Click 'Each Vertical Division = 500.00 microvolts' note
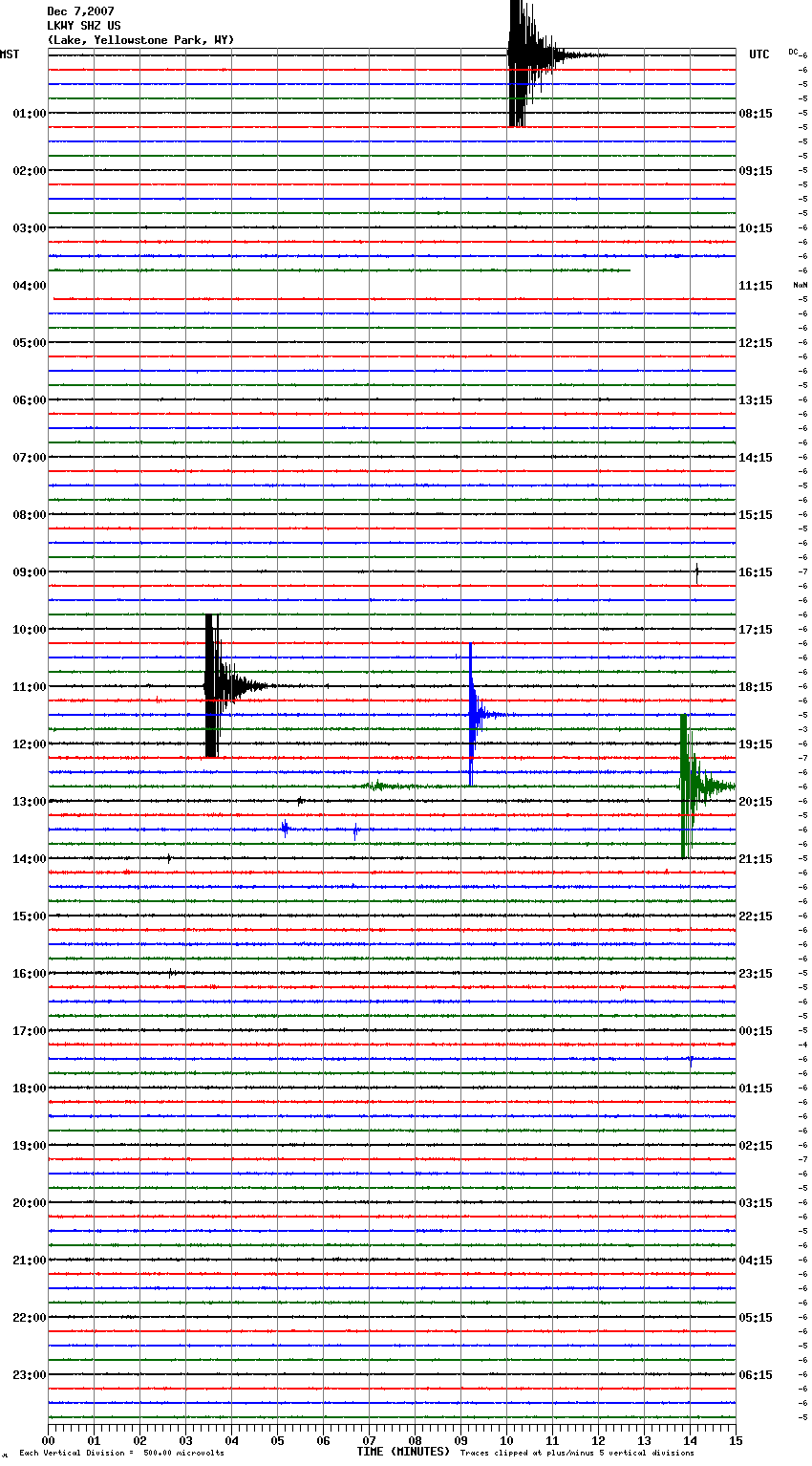The height and width of the screenshot is (1466, 812). (121, 1454)
